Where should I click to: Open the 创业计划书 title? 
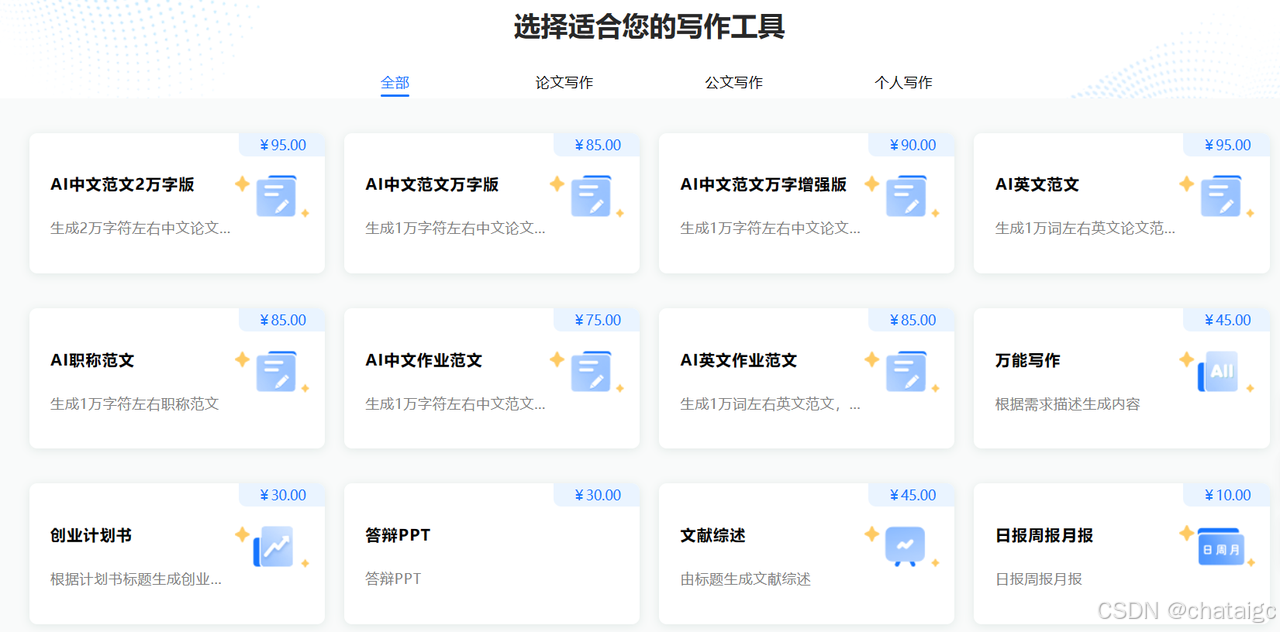point(91,536)
